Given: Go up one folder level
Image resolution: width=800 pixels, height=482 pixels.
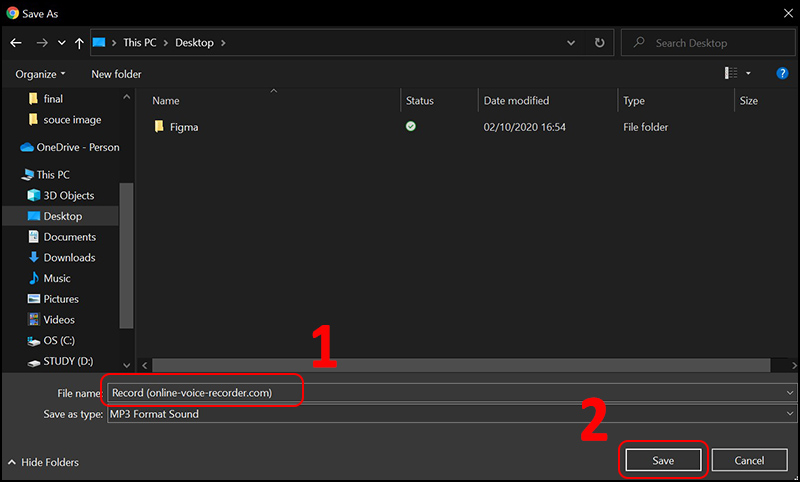Looking at the screenshot, I should pyautogui.click(x=79, y=43).
